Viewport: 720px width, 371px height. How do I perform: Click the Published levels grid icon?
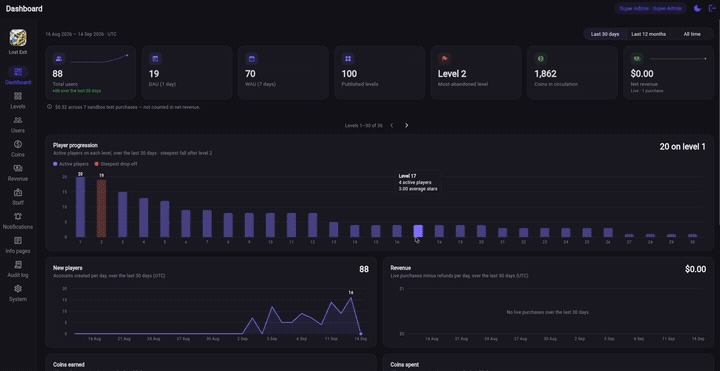pos(348,59)
